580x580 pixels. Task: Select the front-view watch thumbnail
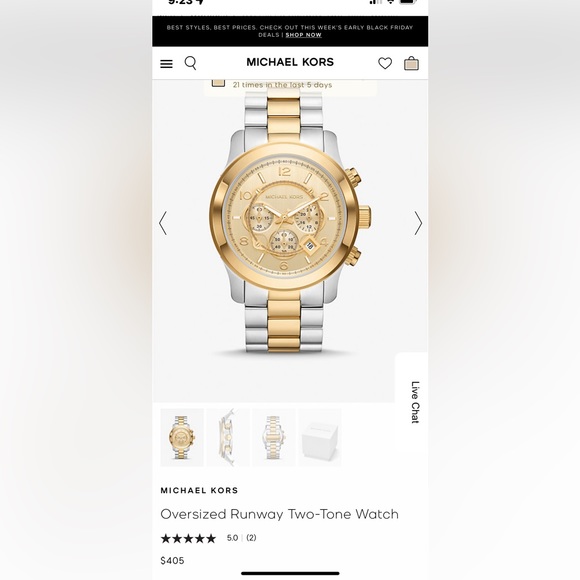click(x=182, y=437)
